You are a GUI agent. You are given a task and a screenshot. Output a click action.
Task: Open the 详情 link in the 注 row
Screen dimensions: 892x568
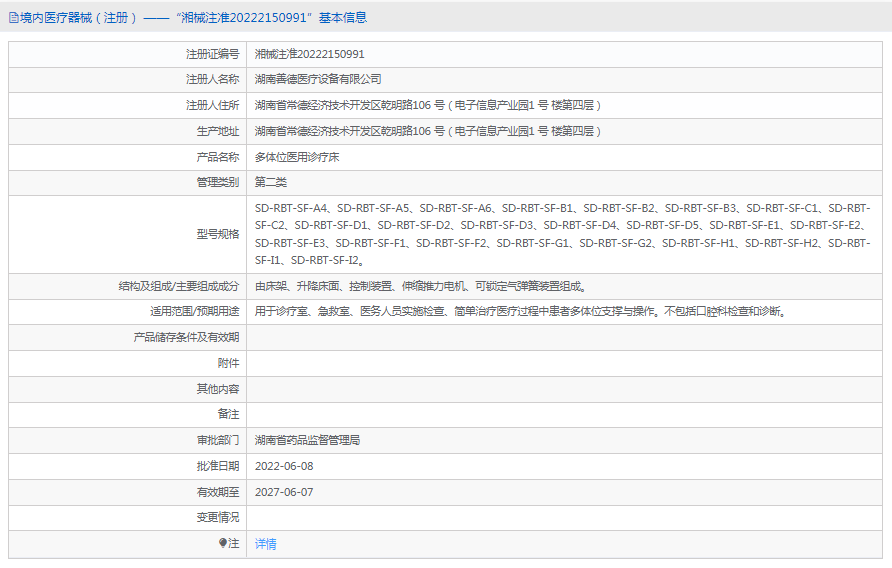click(x=265, y=544)
